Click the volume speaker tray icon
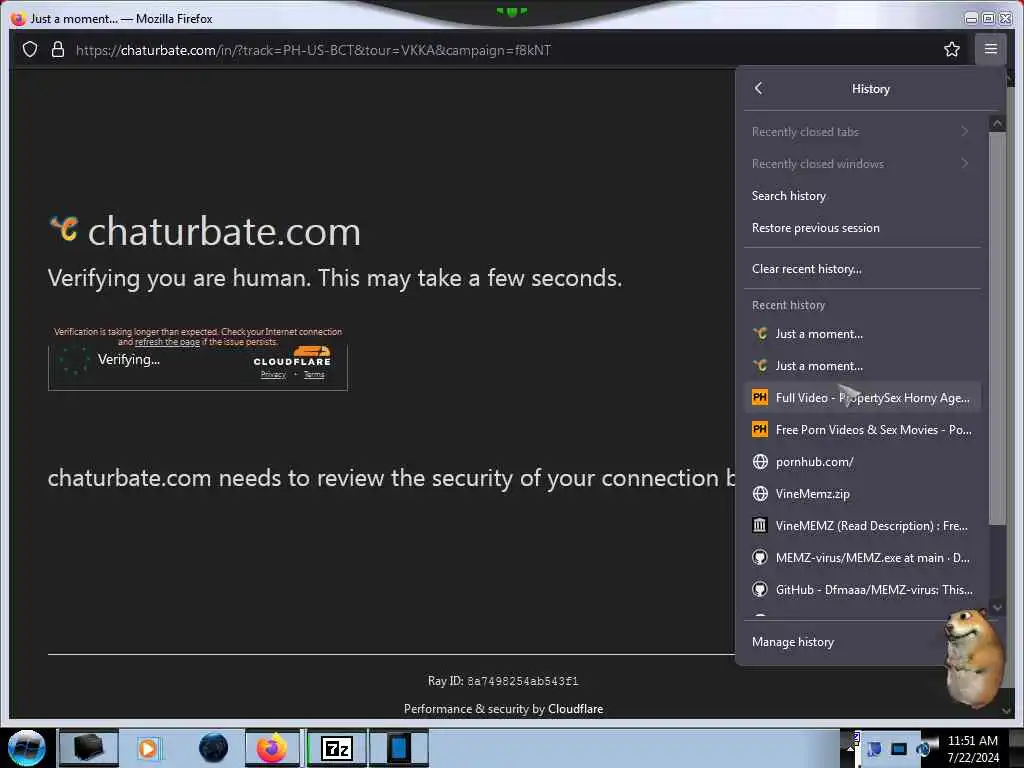The image size is (1024, 768). 923,749
